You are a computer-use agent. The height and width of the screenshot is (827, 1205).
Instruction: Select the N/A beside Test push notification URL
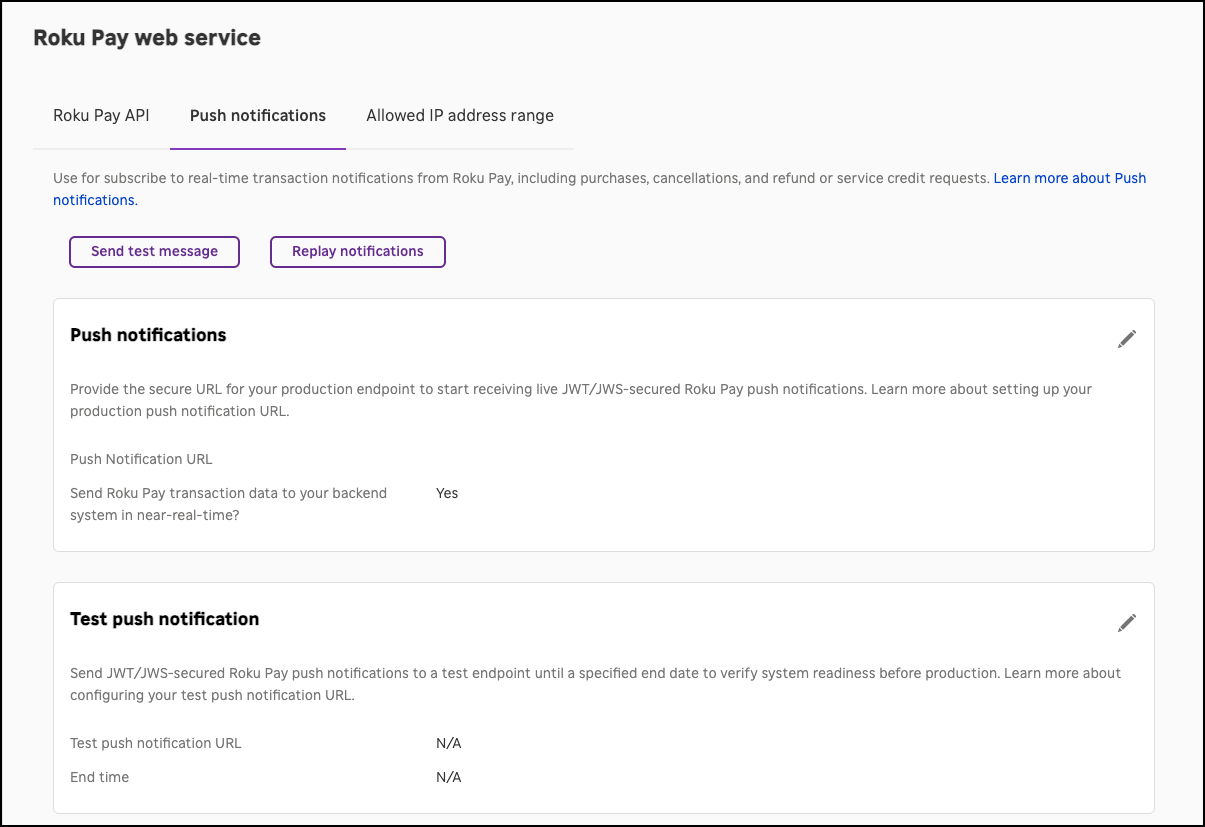(x=447, y=742)
